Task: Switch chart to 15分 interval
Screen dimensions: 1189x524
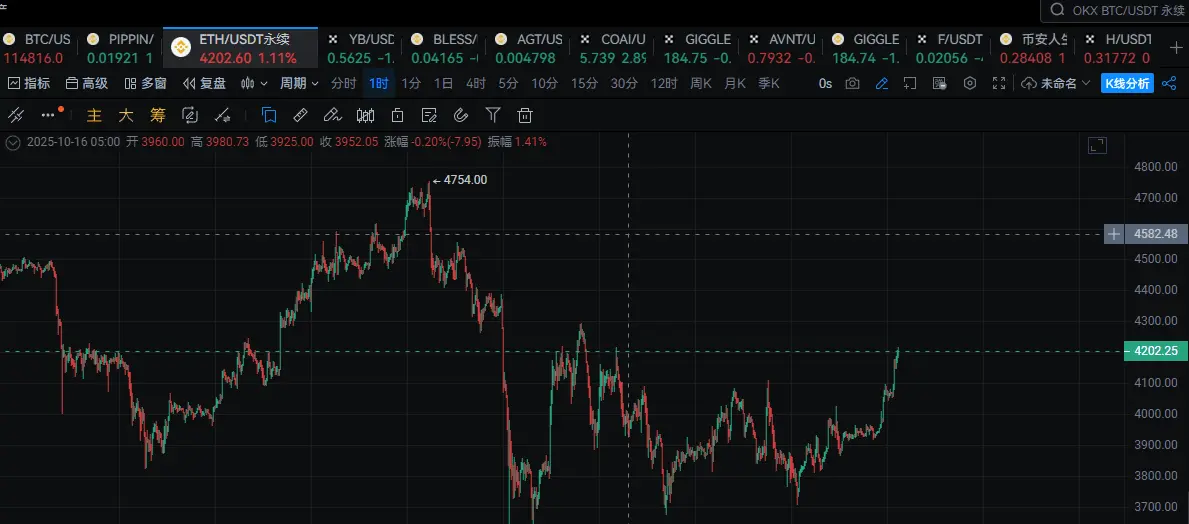Action: click(x=584, y=83)
